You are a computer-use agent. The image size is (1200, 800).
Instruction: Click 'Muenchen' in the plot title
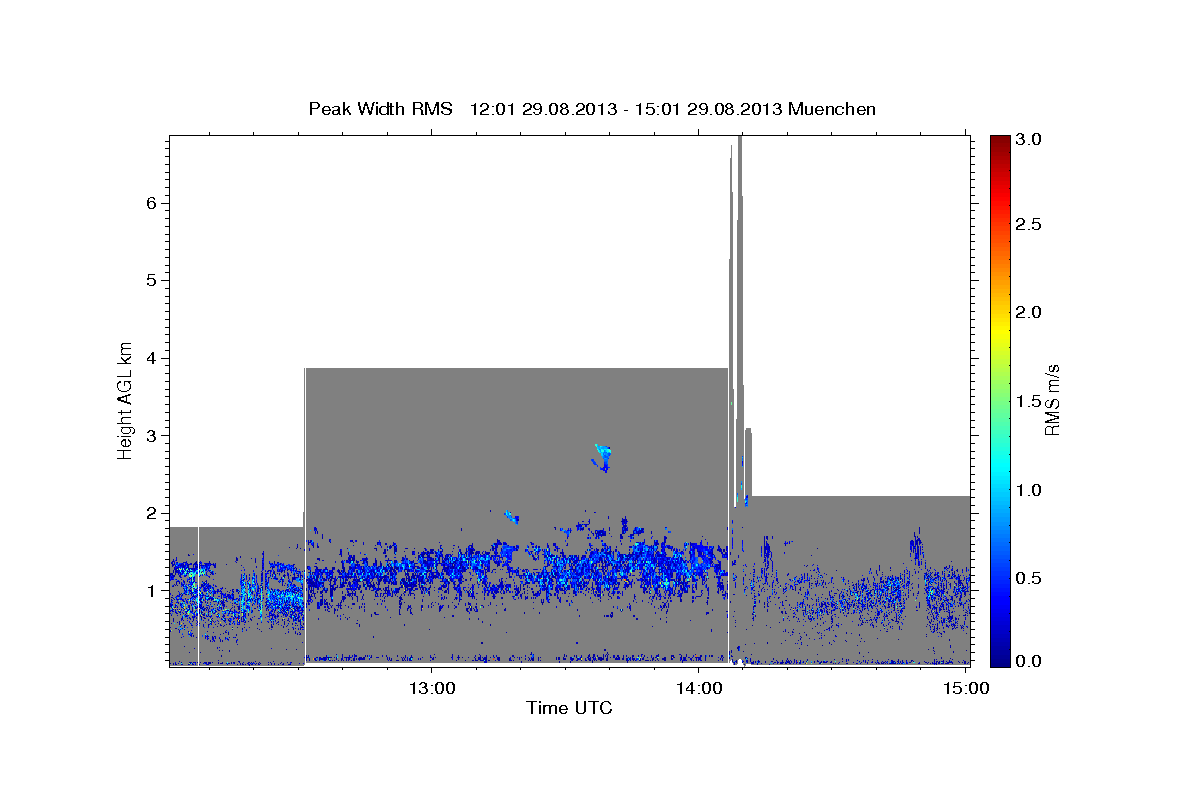tap(832, 108)
